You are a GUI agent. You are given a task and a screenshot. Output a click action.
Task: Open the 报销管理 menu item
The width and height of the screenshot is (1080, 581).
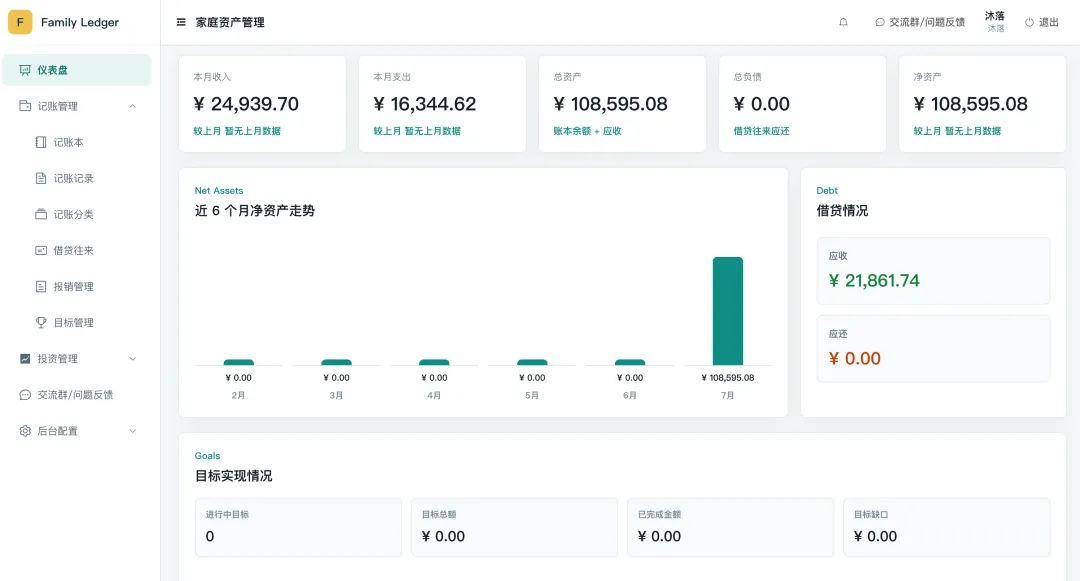(76, 286)
